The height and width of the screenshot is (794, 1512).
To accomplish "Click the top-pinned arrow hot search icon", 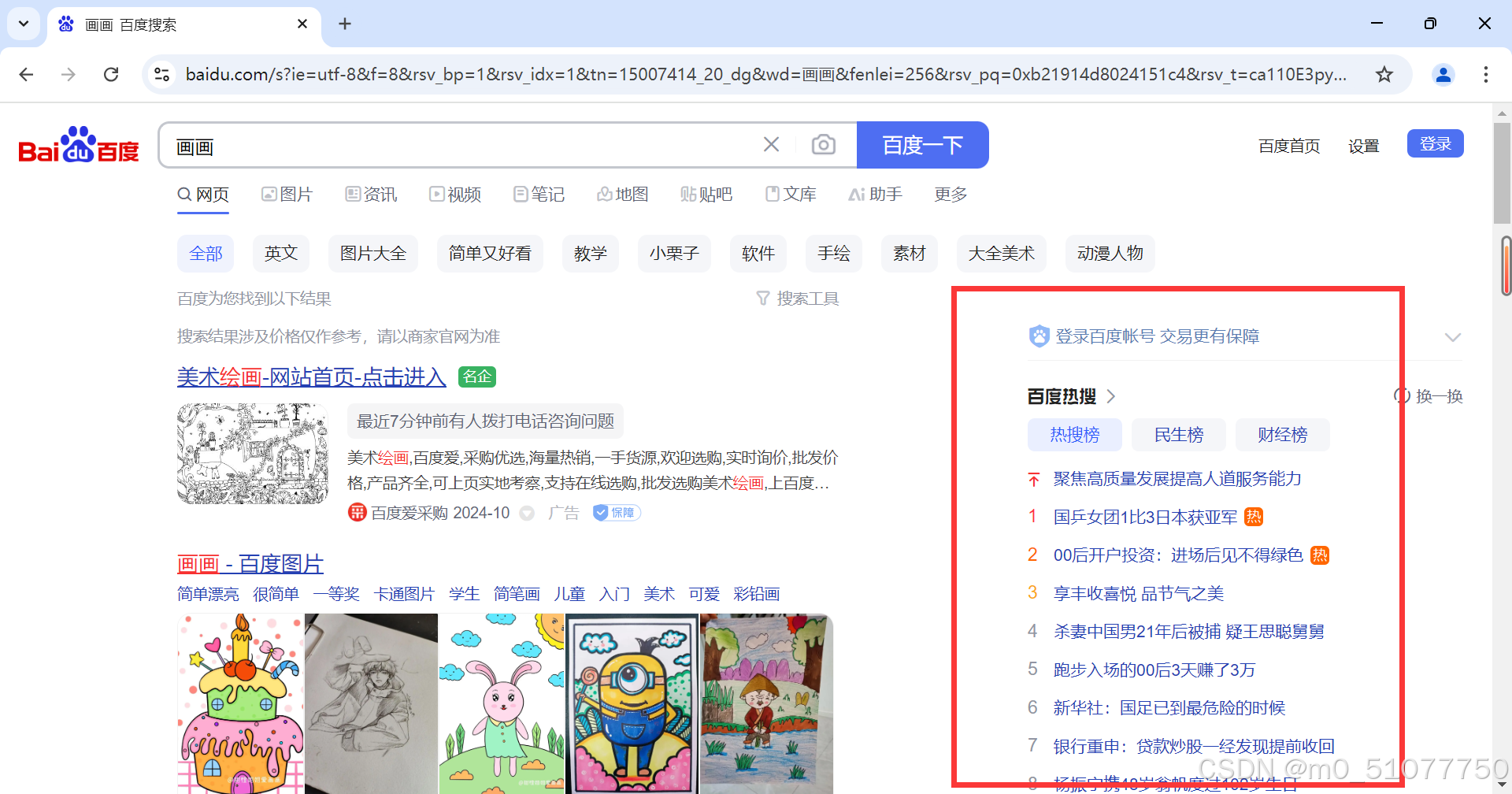I will 1034,479.
